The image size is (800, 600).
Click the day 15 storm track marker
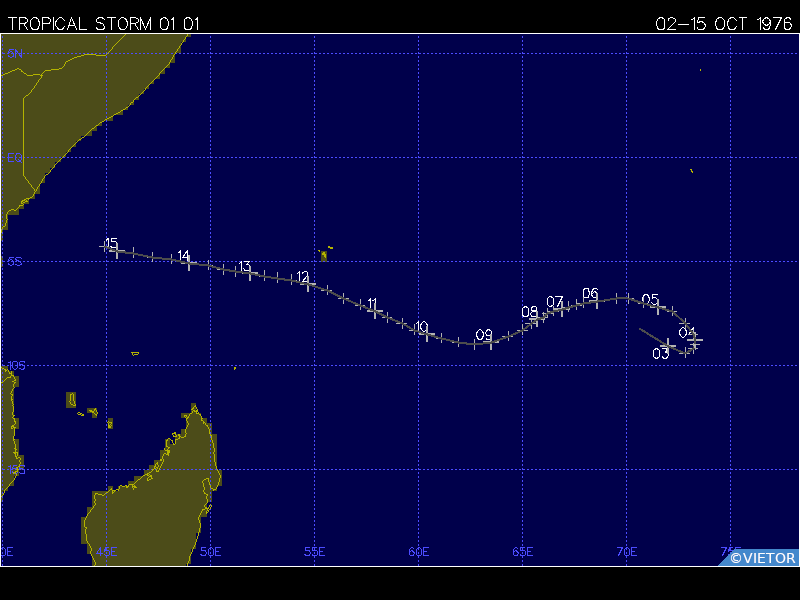click(117, 251)
